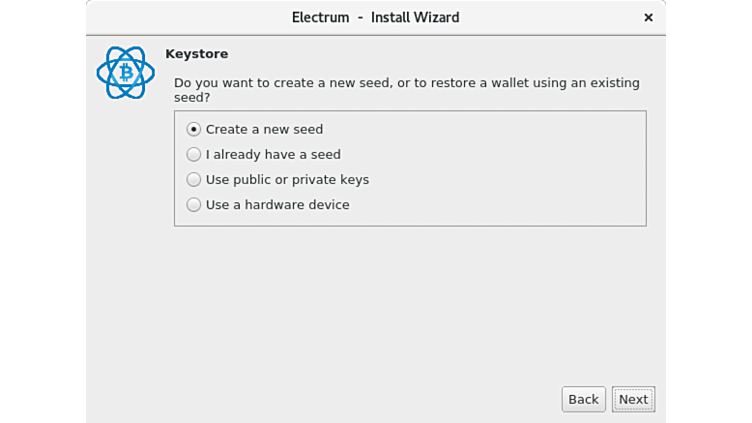Screen dimensions: 752x423
Task: Click the bold Keystore heading
Action: [x=196, y=54]
